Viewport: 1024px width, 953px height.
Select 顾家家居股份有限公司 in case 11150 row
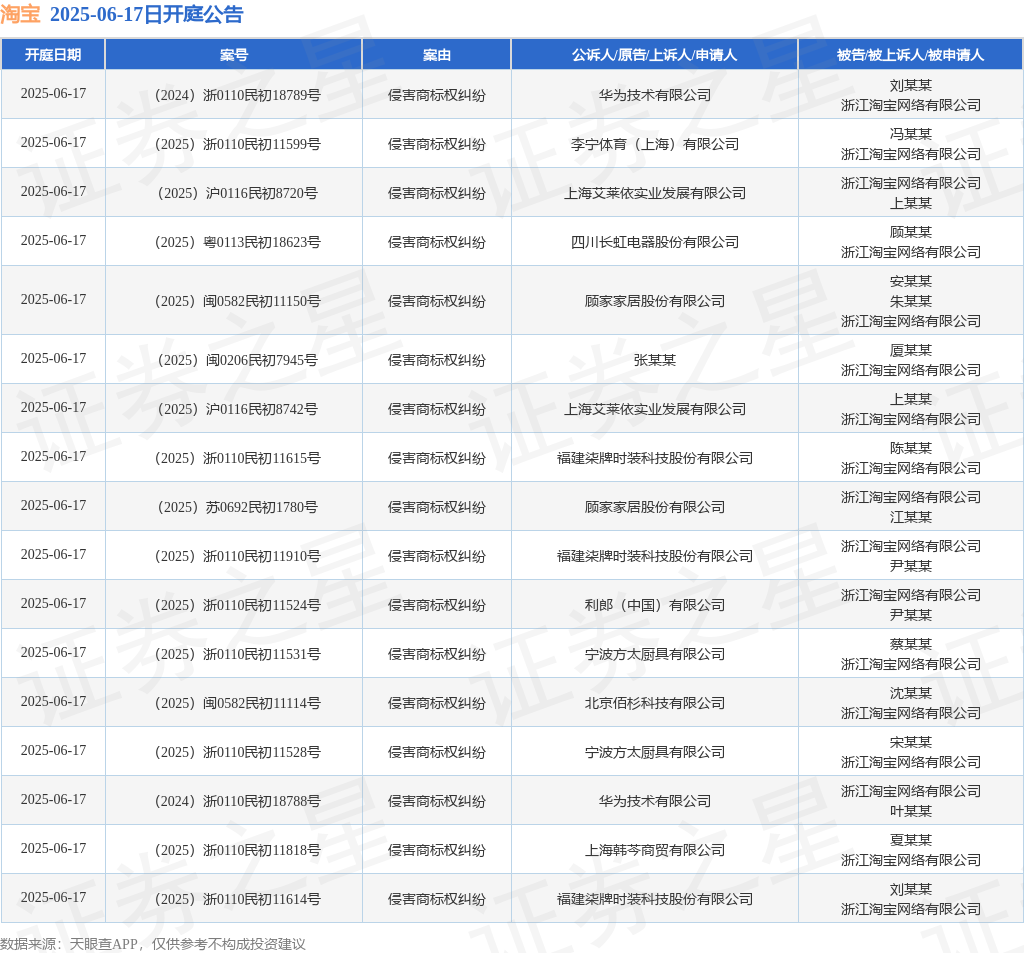pyautogui.click(x=654, y=301)
